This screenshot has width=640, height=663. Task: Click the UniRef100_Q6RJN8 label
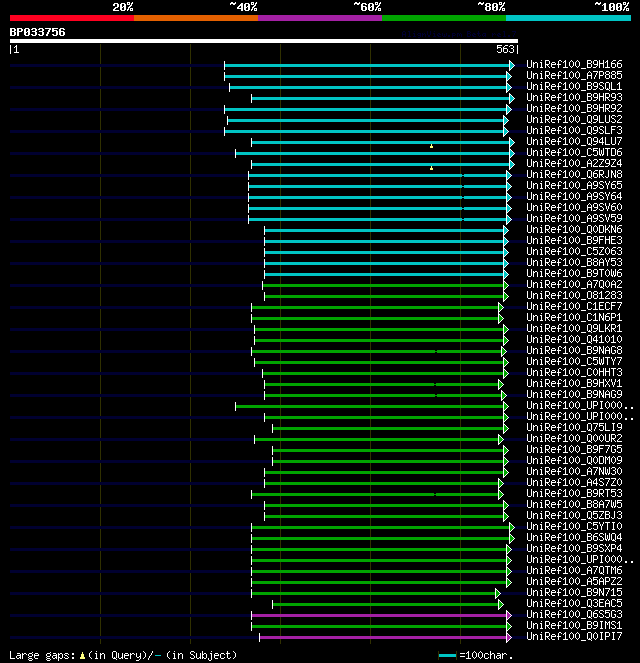(x=574, y=174)
